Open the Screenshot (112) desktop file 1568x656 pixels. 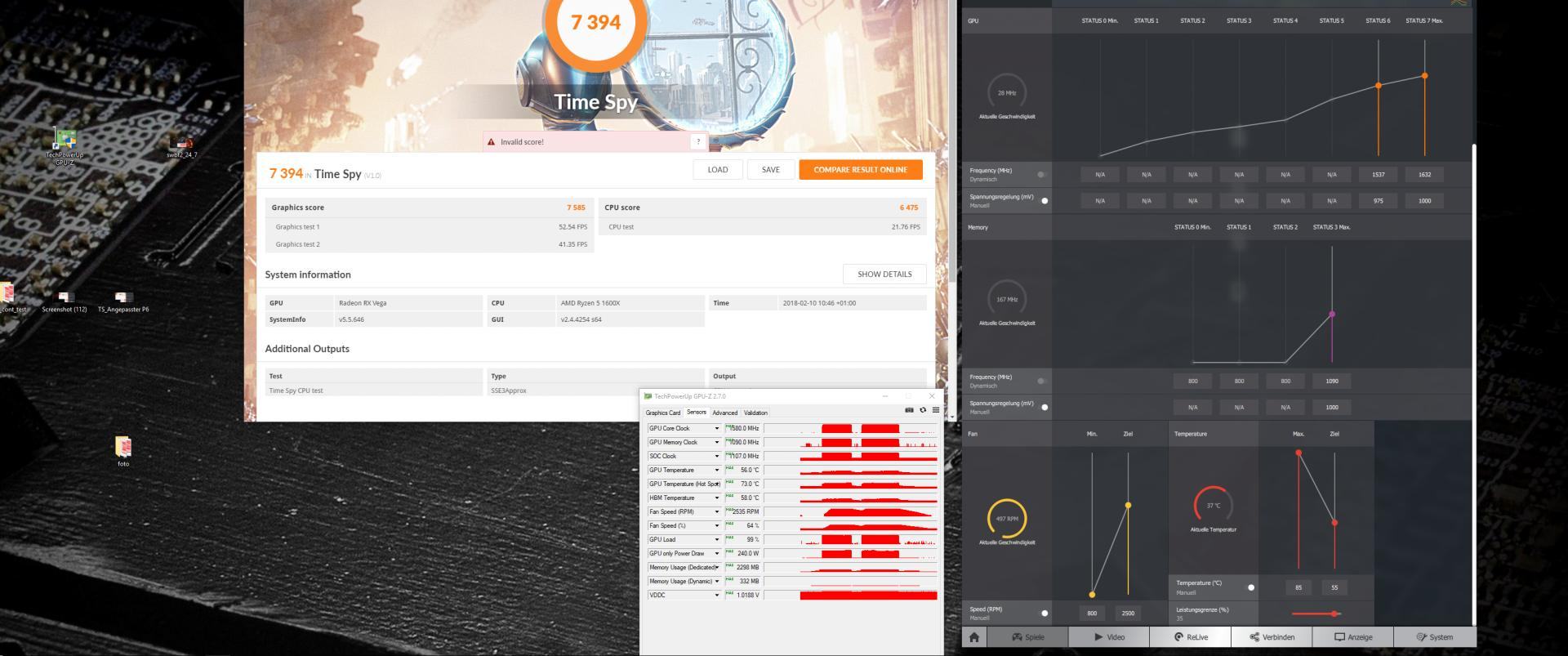[65, 301]
